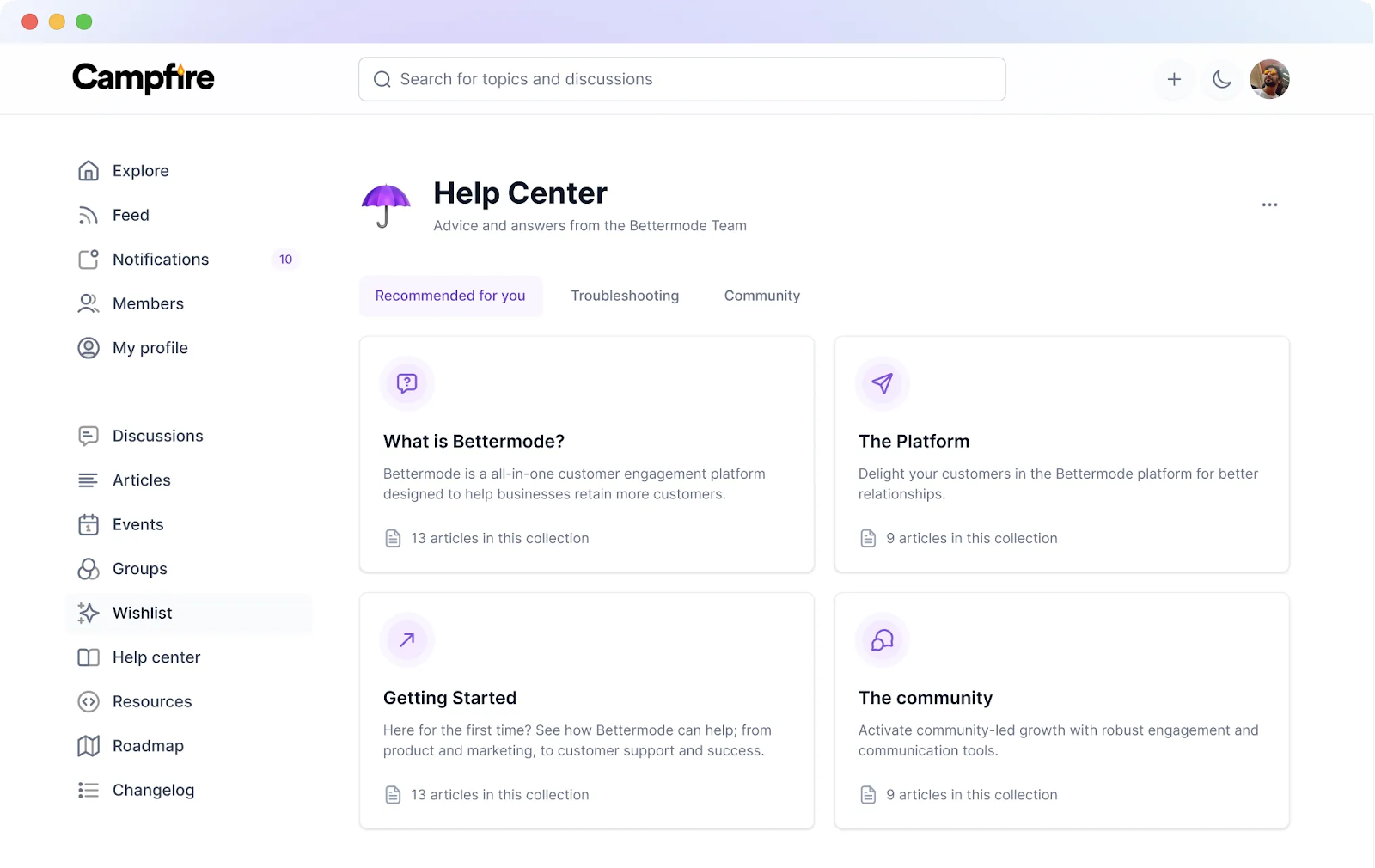Click the Events calendar icon
1375x868 pixels.
click(89, 524)
